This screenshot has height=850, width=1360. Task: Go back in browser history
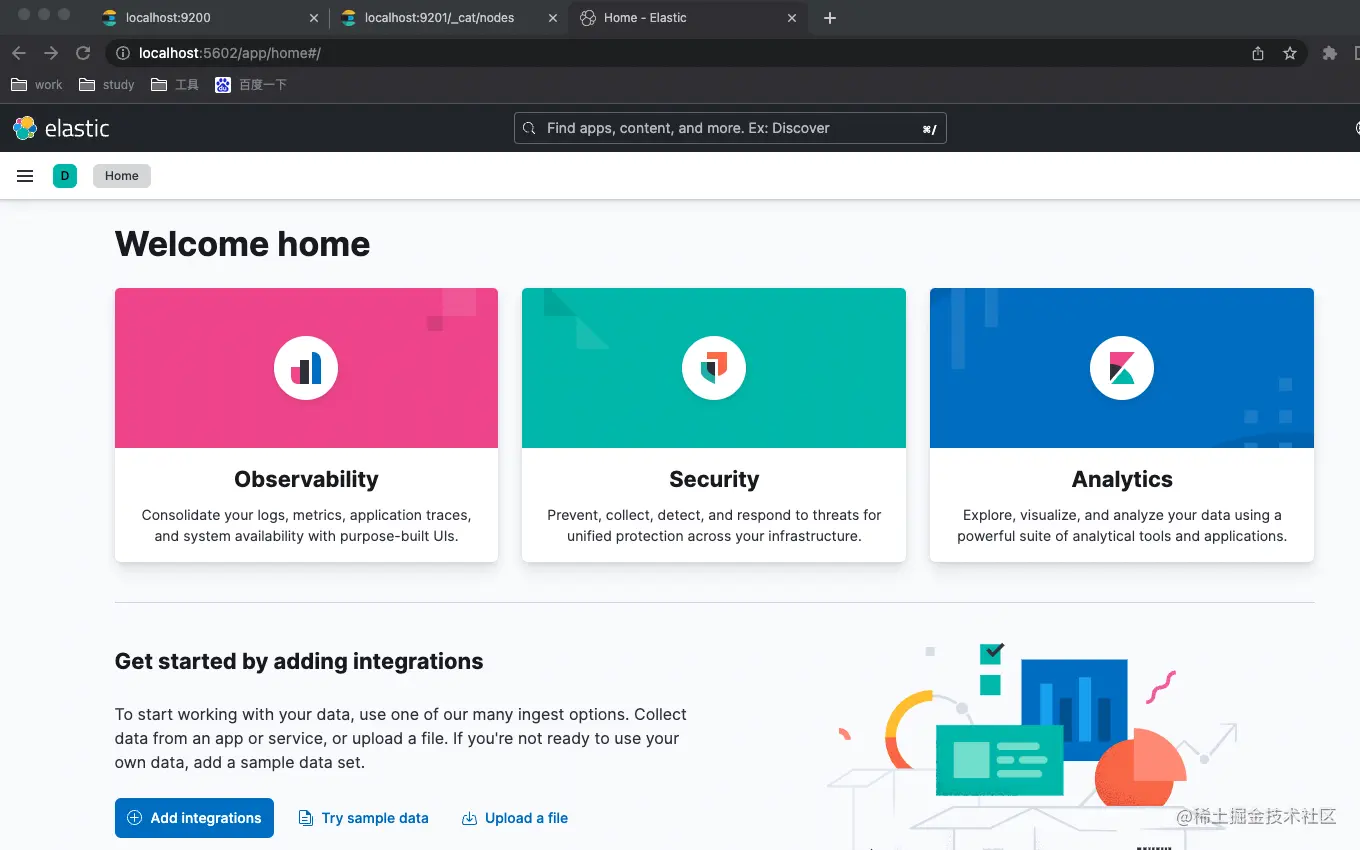[x=19, y=53]
